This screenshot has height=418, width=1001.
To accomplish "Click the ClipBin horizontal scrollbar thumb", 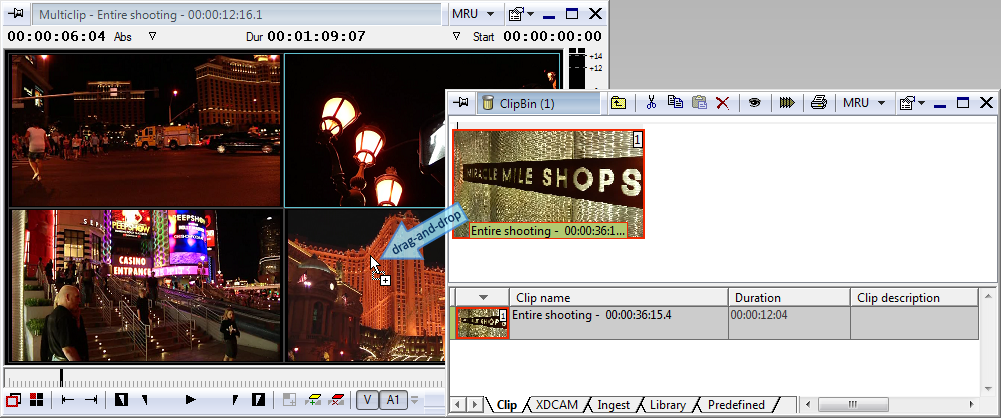I will tap(853, 405).
